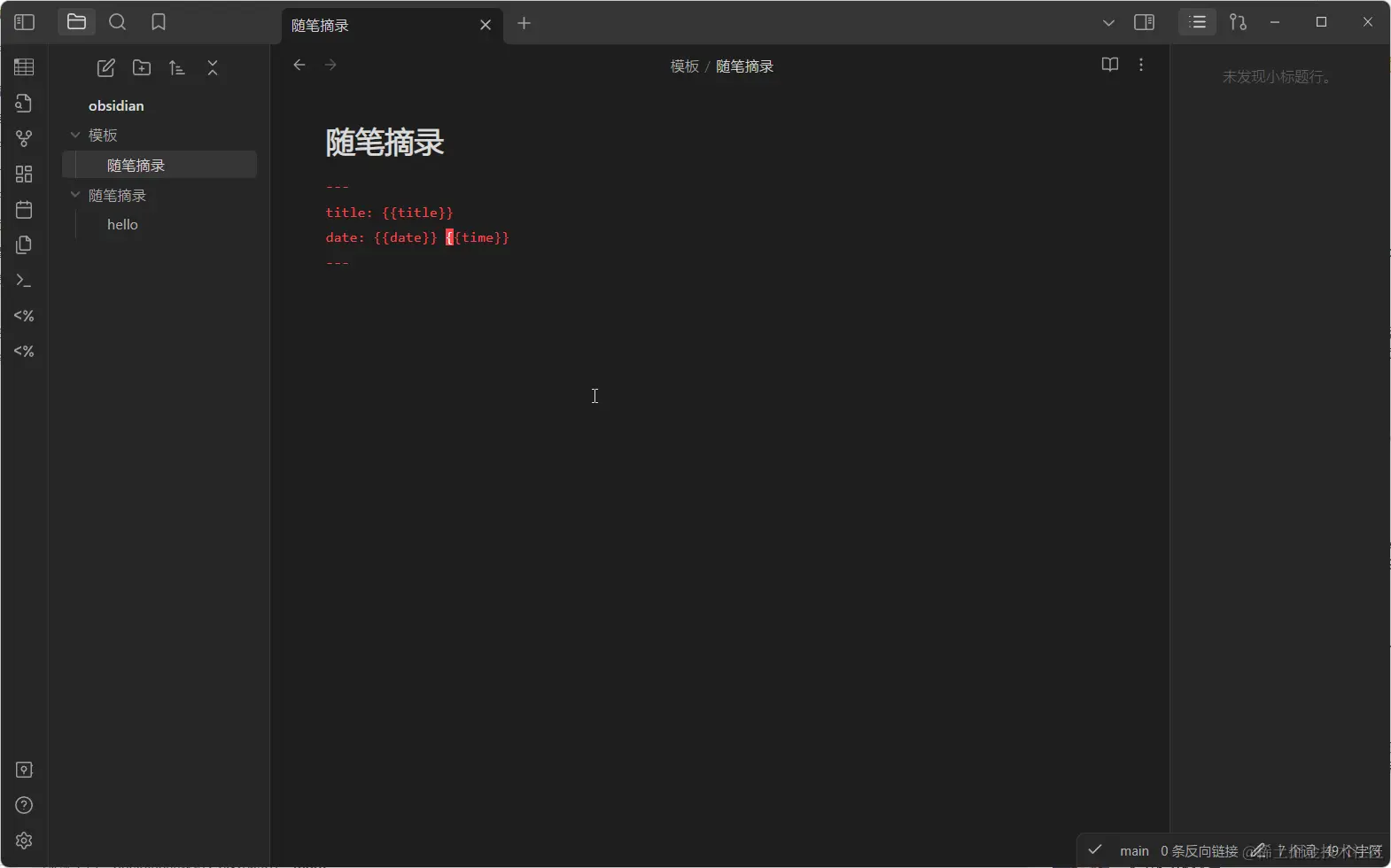The image size is (1391, 868).
Task: Click 0 条反向链接 in status bar
Action: (x=1200, y=851)
